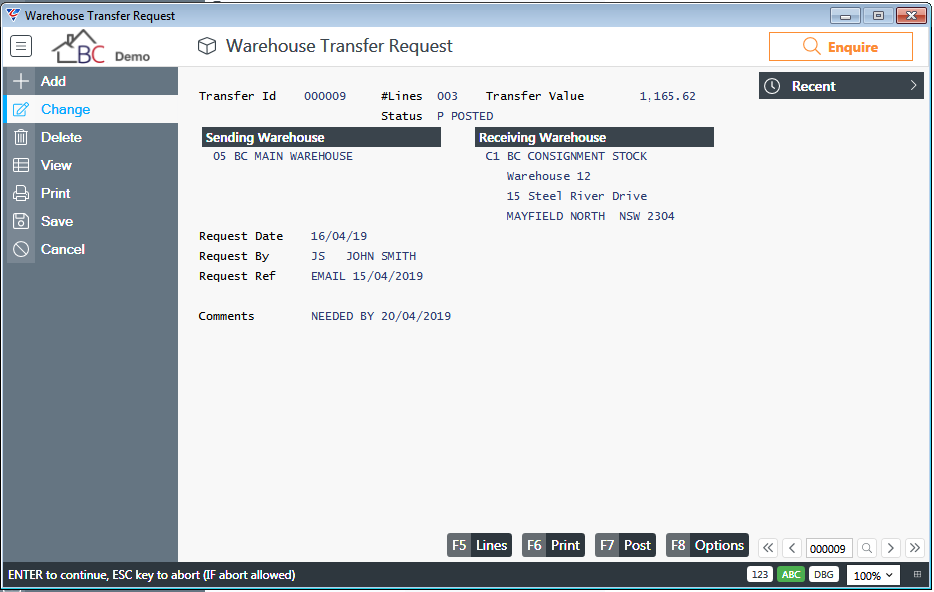934x592 pixels.
Task: Select the Change menu item
Action: click(x=91, y=109)
